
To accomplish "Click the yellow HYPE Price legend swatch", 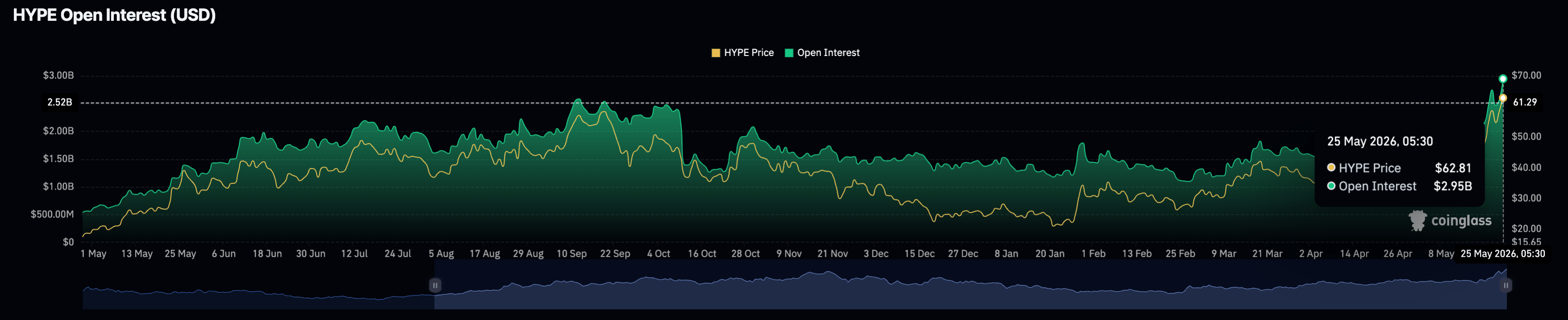I will (716, 53).
